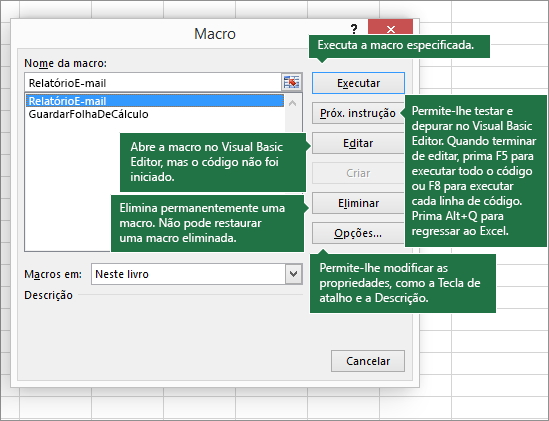
Task: Click the Cancelar button
Action: pyautogui.click(x=368, y=361)
